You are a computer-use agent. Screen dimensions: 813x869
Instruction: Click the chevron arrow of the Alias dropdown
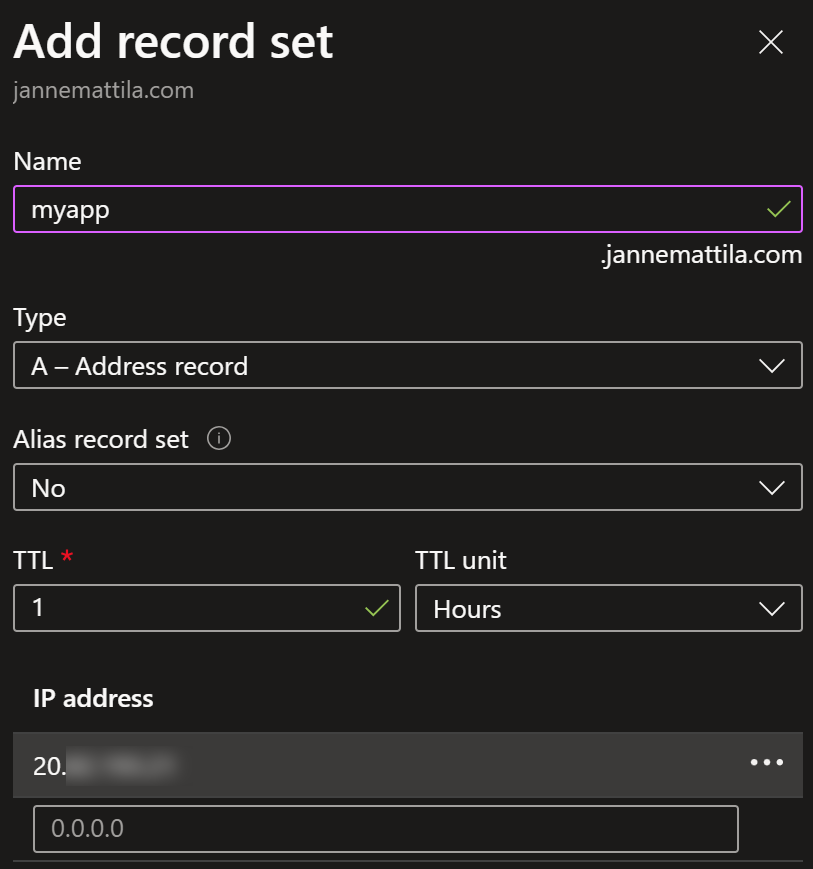point(771,488)
